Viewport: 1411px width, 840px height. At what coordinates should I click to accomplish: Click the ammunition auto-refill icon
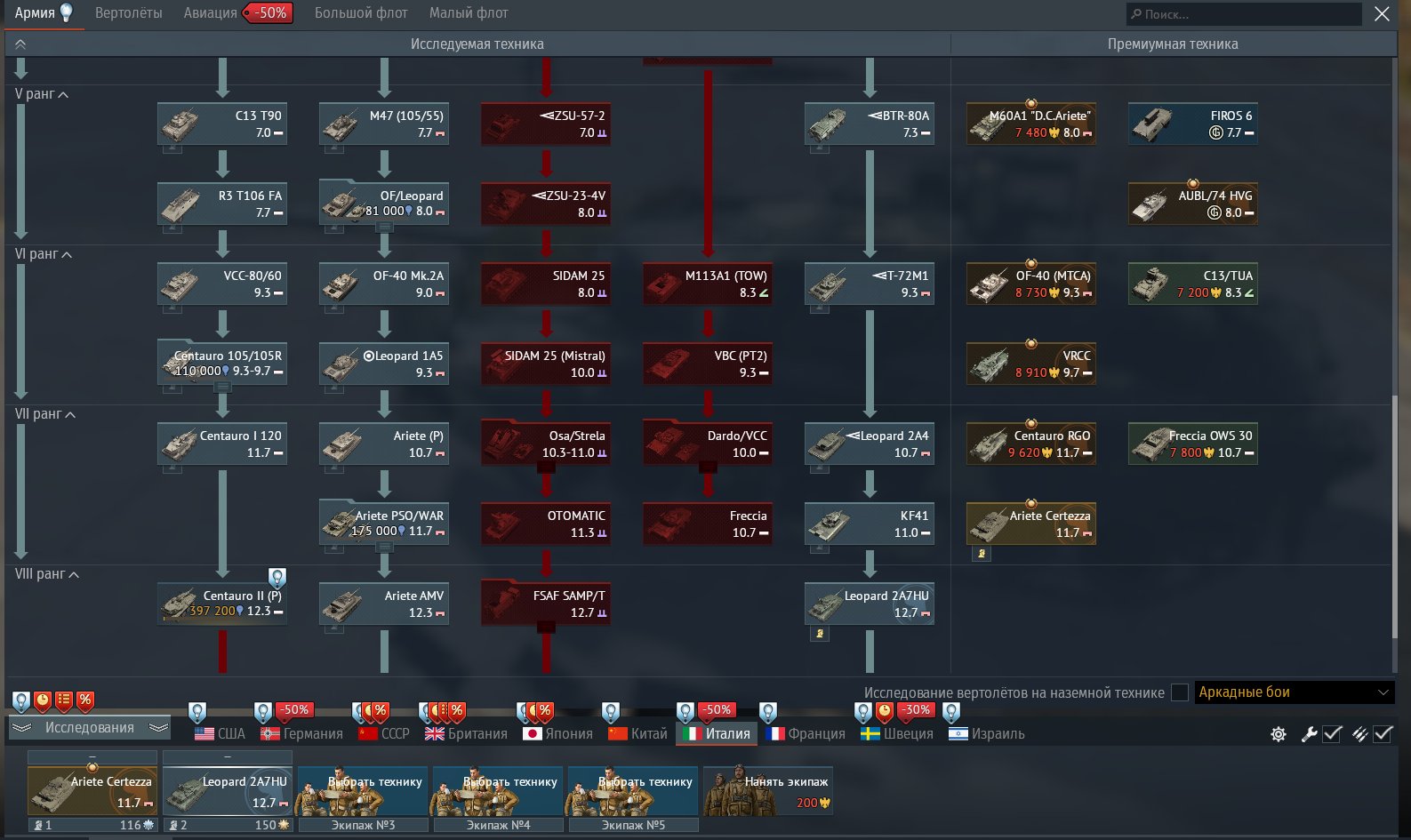point(1359,734)
